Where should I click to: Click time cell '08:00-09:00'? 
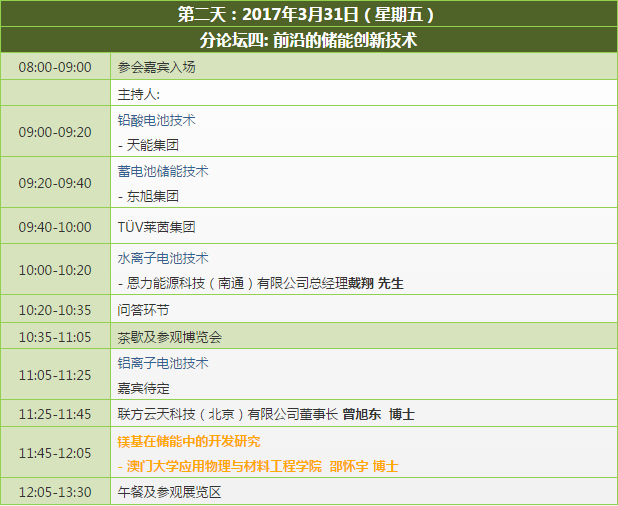55,67
